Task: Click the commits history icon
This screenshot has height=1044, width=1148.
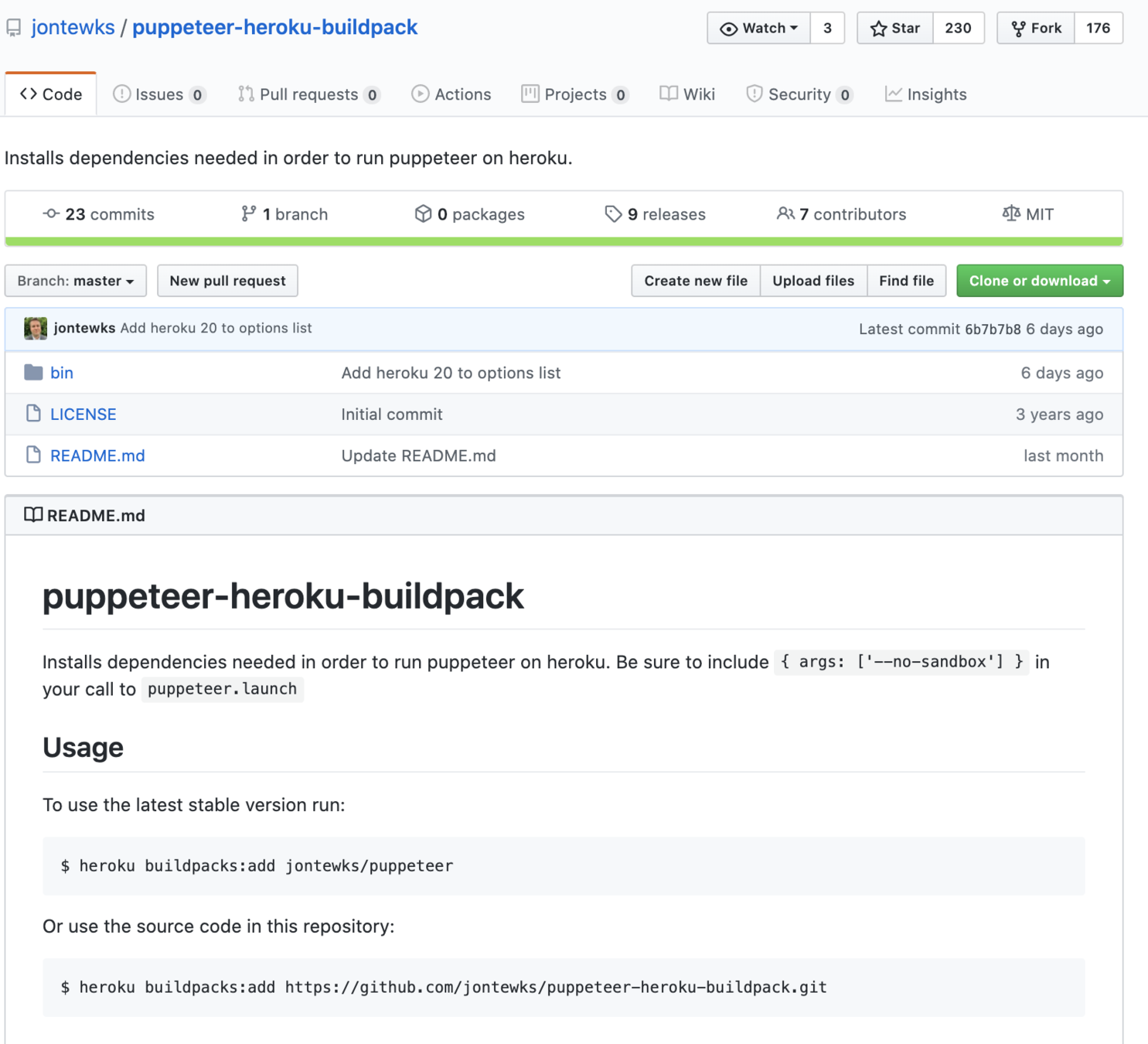Action: [51, 213]
